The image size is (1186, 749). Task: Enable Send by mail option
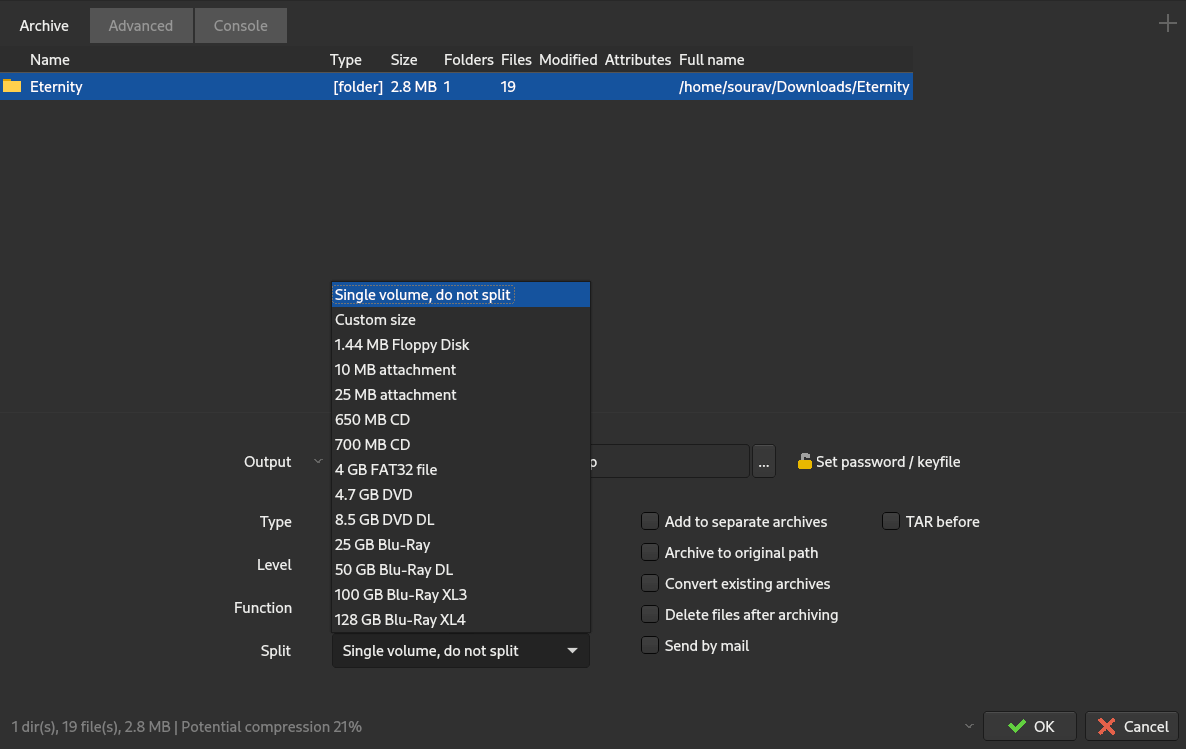coord(650,646)
